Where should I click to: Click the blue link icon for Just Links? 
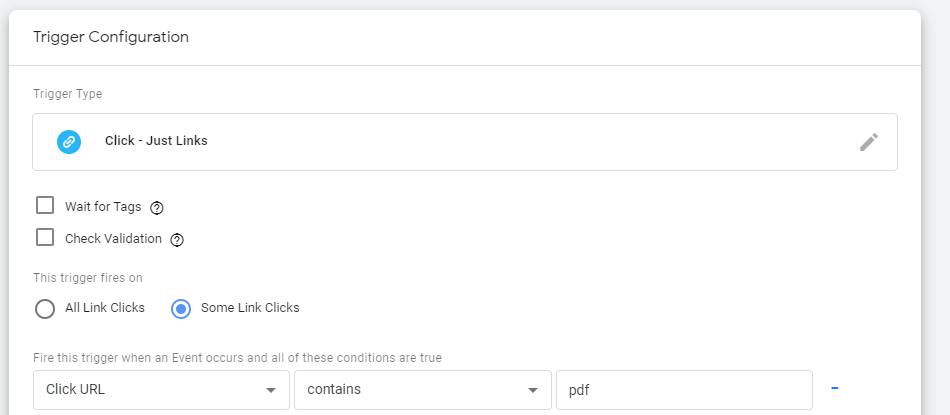69,142
